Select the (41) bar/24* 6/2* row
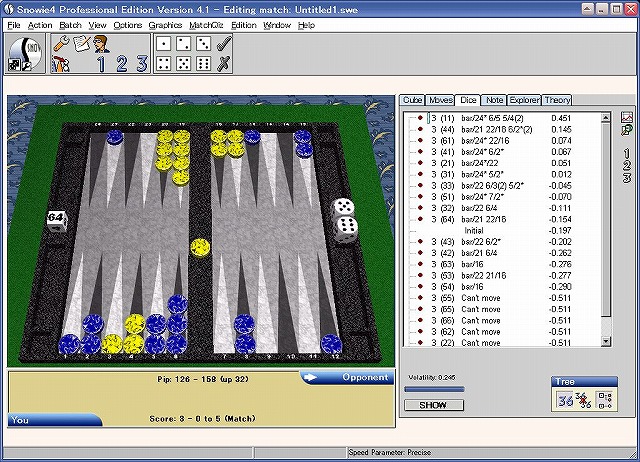640x462 pixels. 500,152
